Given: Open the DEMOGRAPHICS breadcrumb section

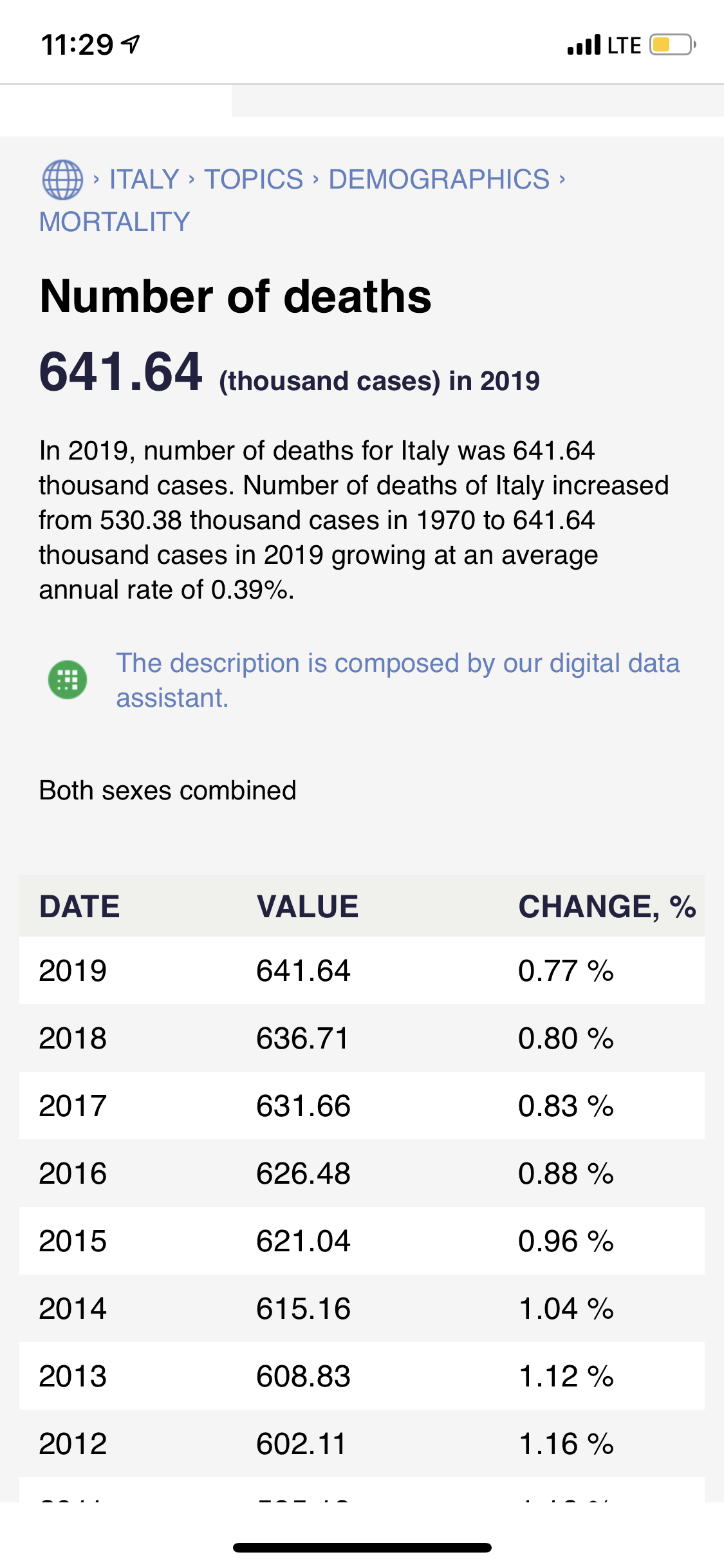Looking at the screenshot, I should [439, 180].
